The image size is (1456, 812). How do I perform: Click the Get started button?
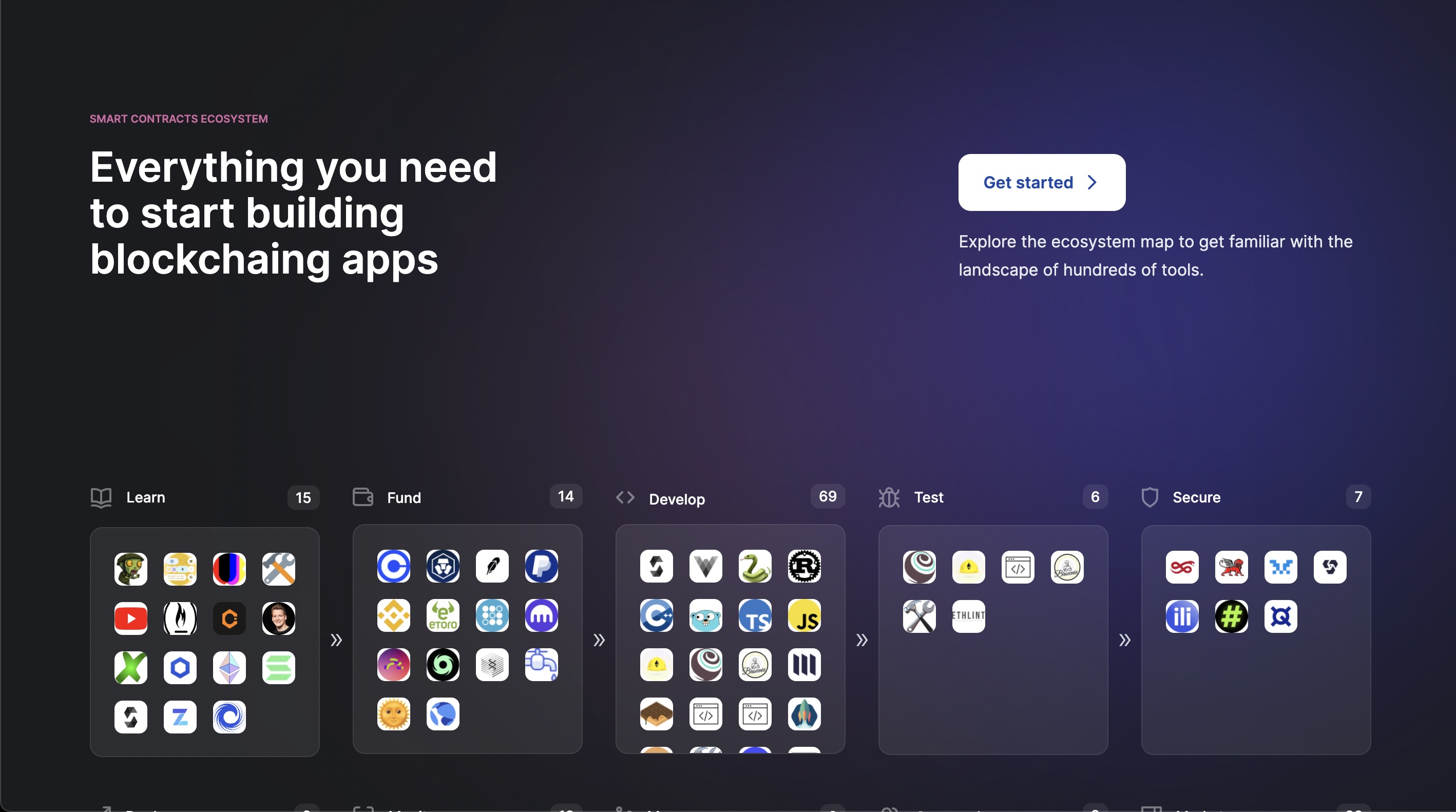1042,182
